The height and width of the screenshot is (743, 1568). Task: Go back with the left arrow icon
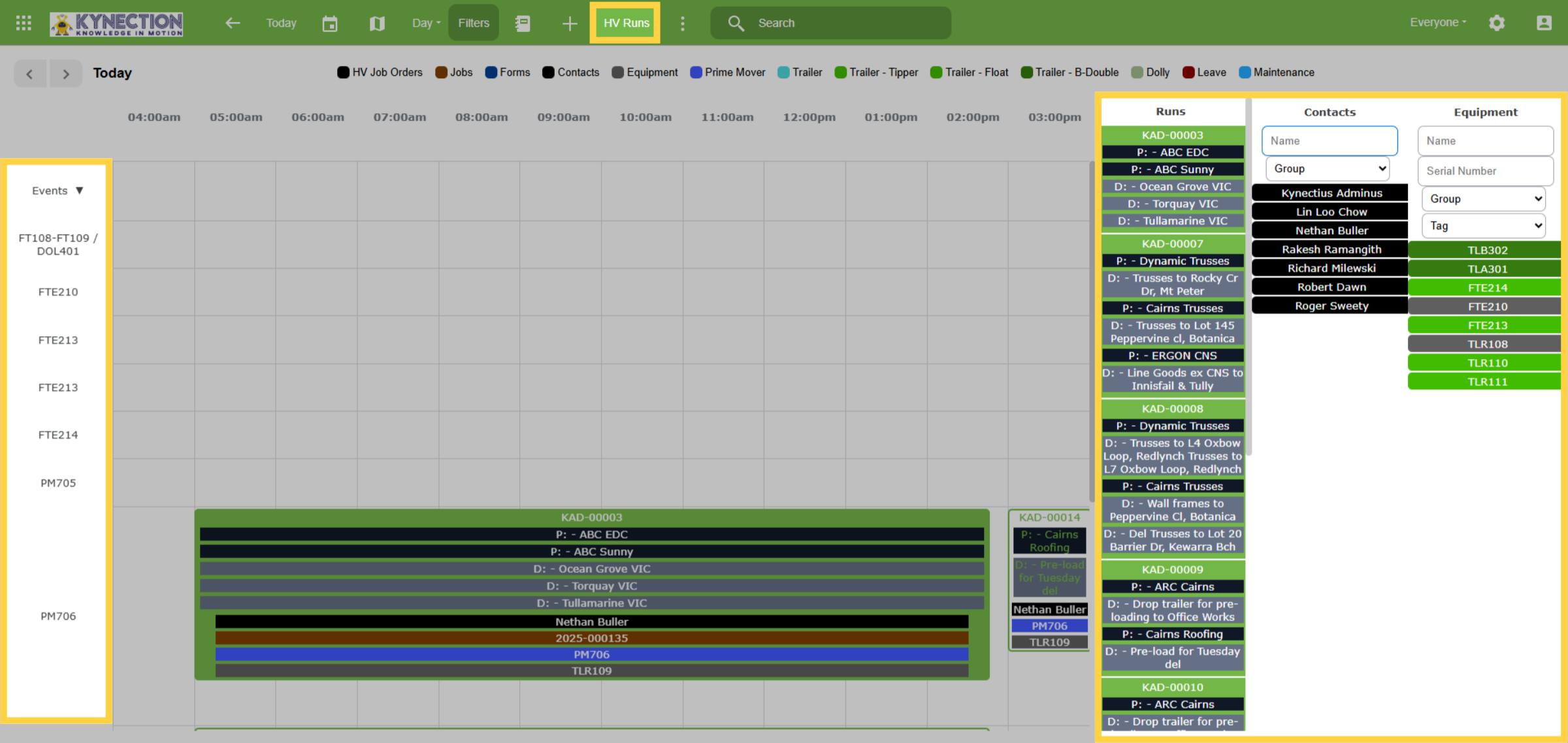pos(233,23)
